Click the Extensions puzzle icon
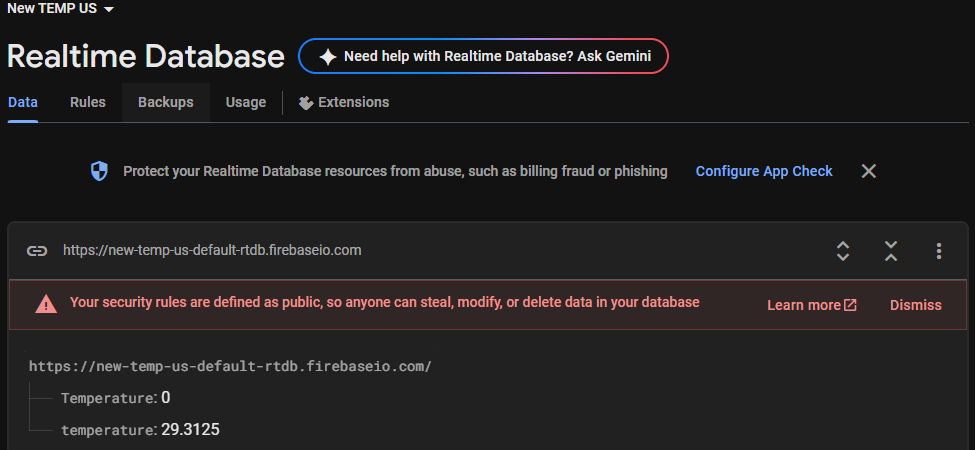 (306, 103)
